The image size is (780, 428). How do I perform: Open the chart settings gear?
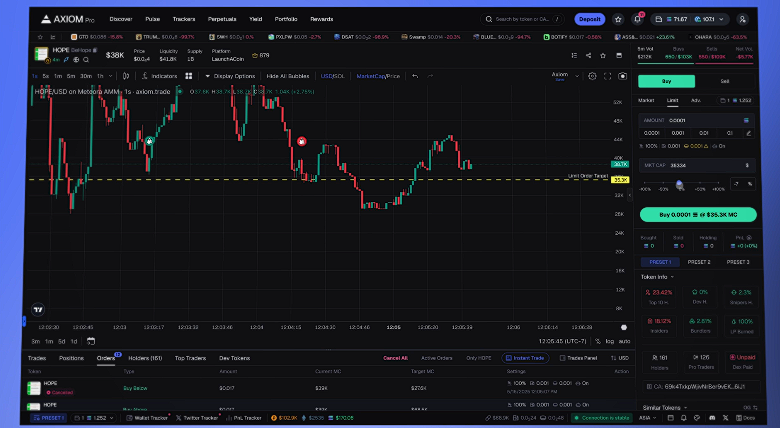tap(592, 76)
